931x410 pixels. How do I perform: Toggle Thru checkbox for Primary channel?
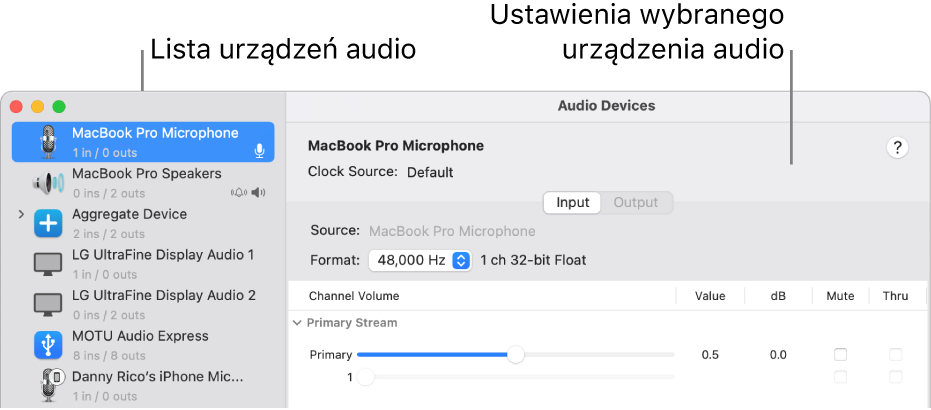pyautogui.click(x=895, y=355)
